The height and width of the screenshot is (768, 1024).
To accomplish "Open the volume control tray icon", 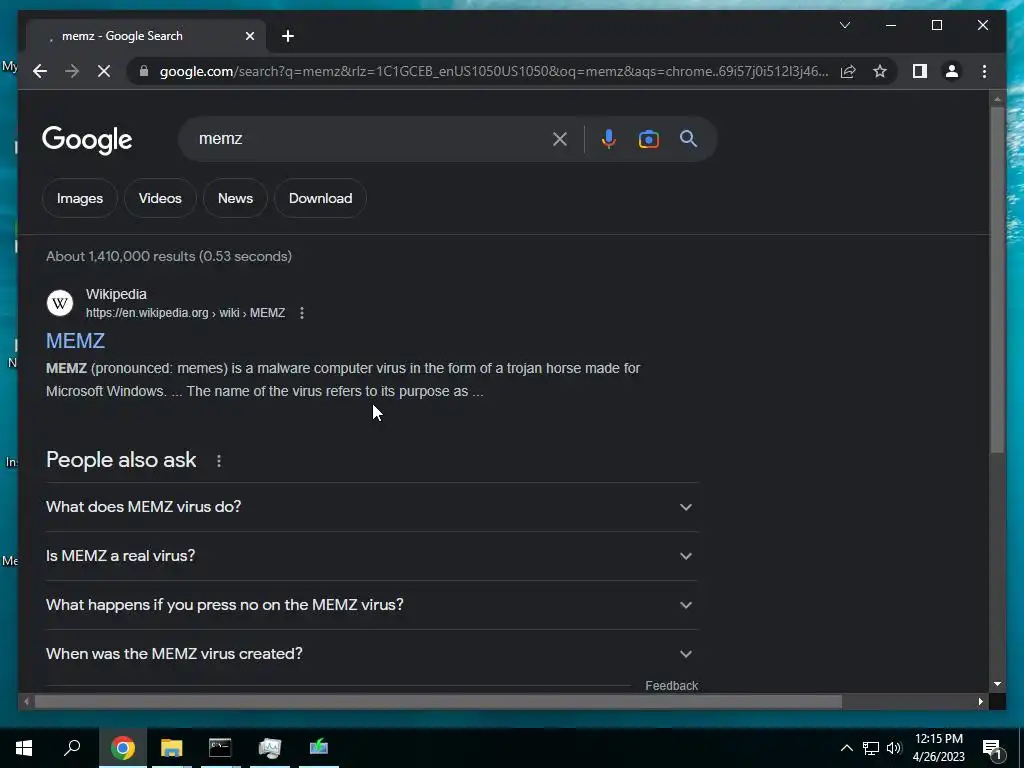I will coord(894,748).
